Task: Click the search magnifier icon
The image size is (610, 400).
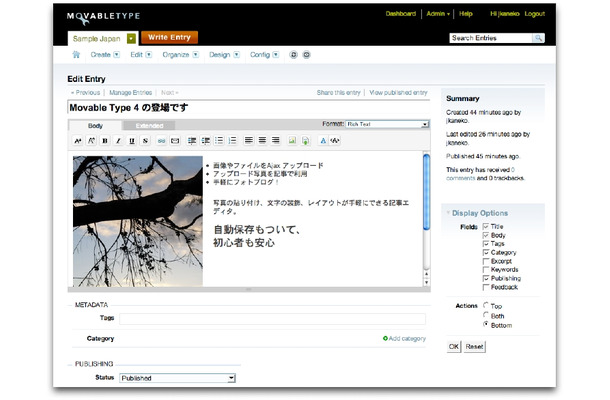Action: 538,38
